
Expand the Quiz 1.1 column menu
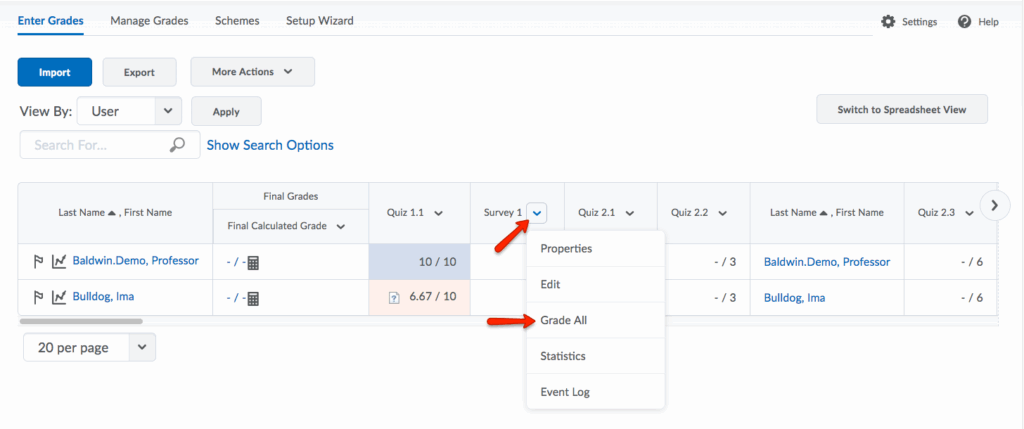coord(439,213)
